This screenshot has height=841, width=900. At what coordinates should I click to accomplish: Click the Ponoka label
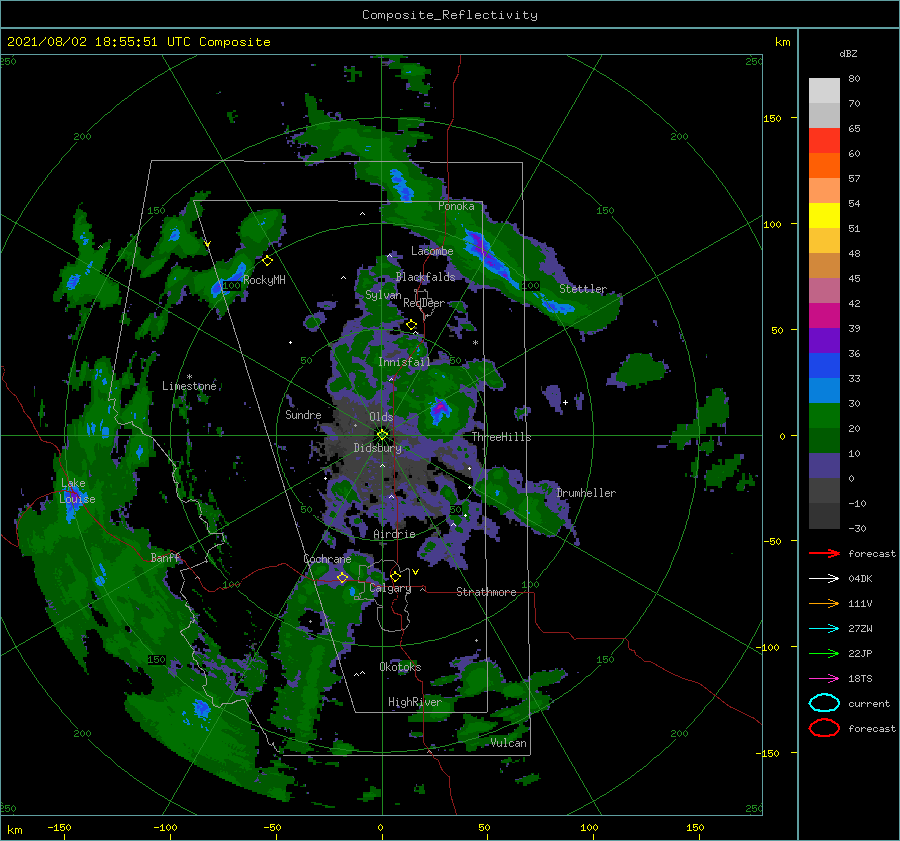(x=456, y=206)
